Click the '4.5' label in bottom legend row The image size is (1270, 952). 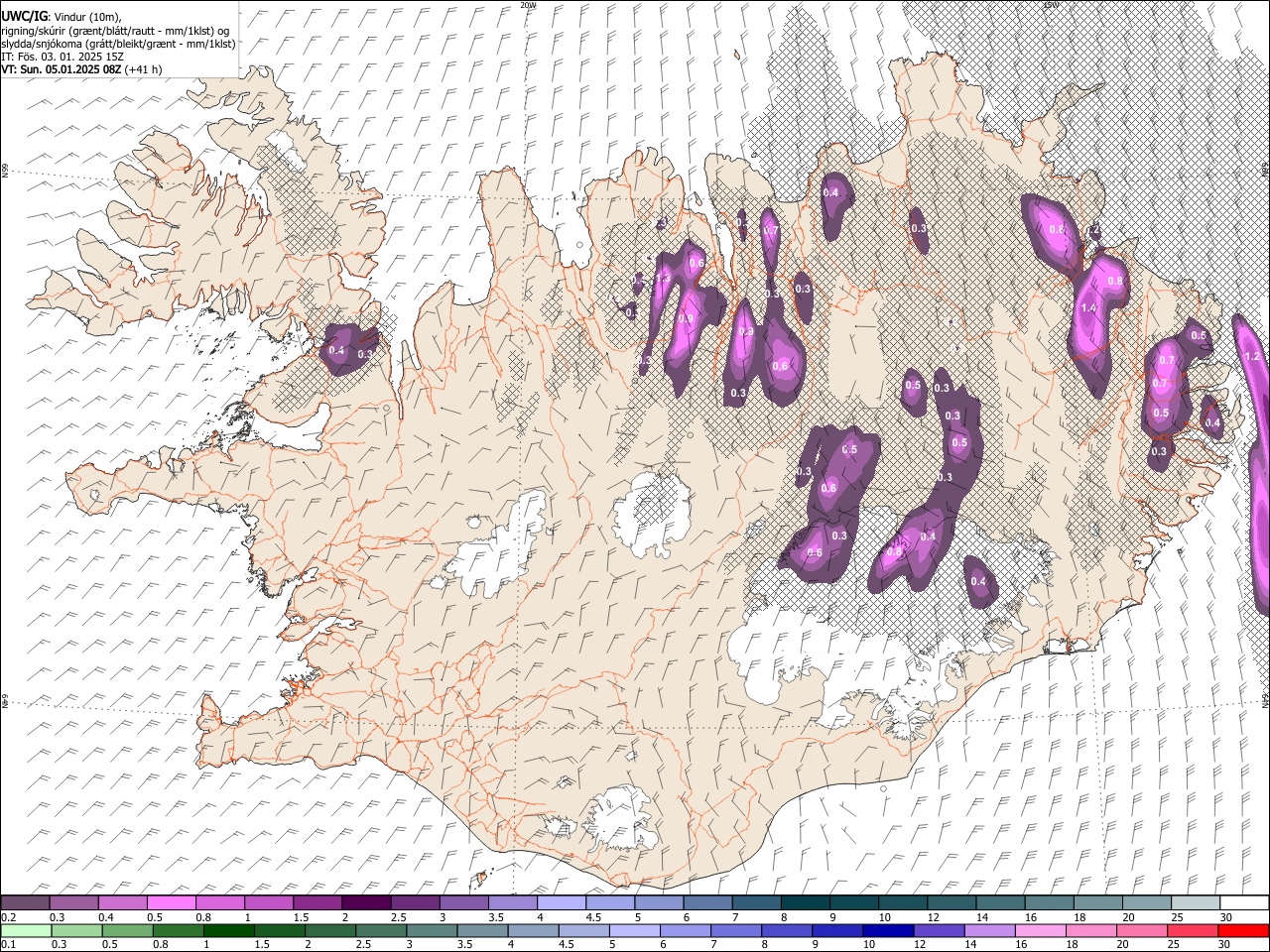(566, 945)
